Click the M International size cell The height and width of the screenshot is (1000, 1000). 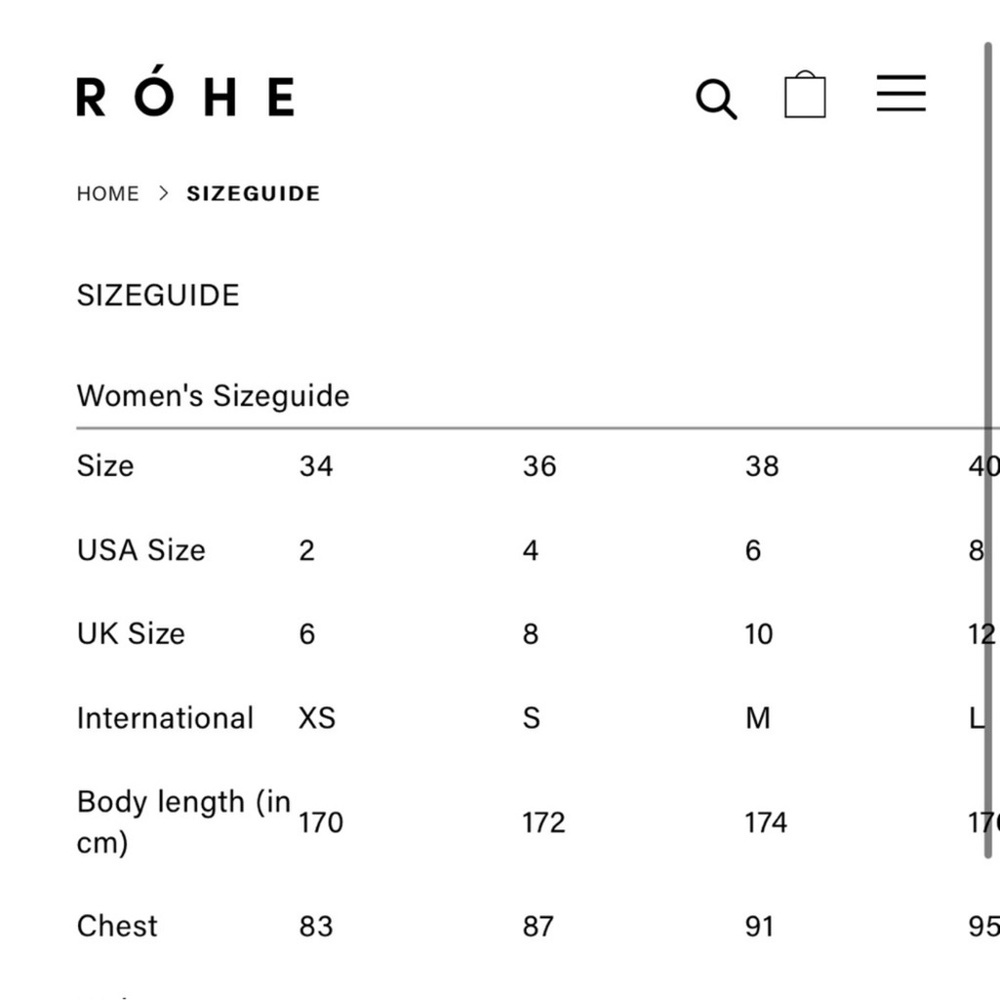(x=758, y=718)
